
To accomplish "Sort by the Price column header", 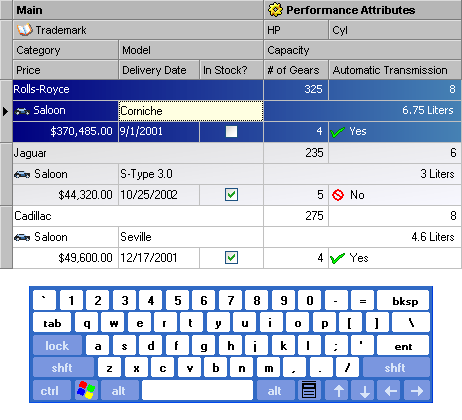I will tap(66, 70).
